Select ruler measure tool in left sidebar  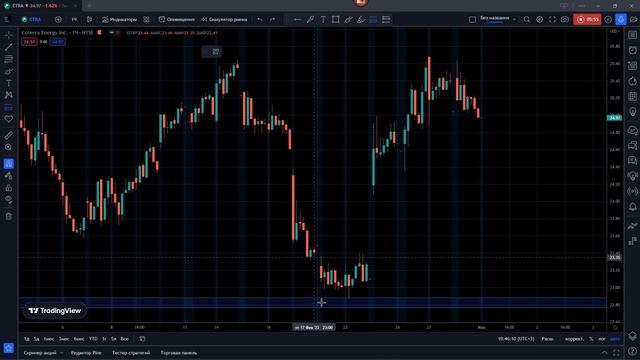(x=9, y=135)
